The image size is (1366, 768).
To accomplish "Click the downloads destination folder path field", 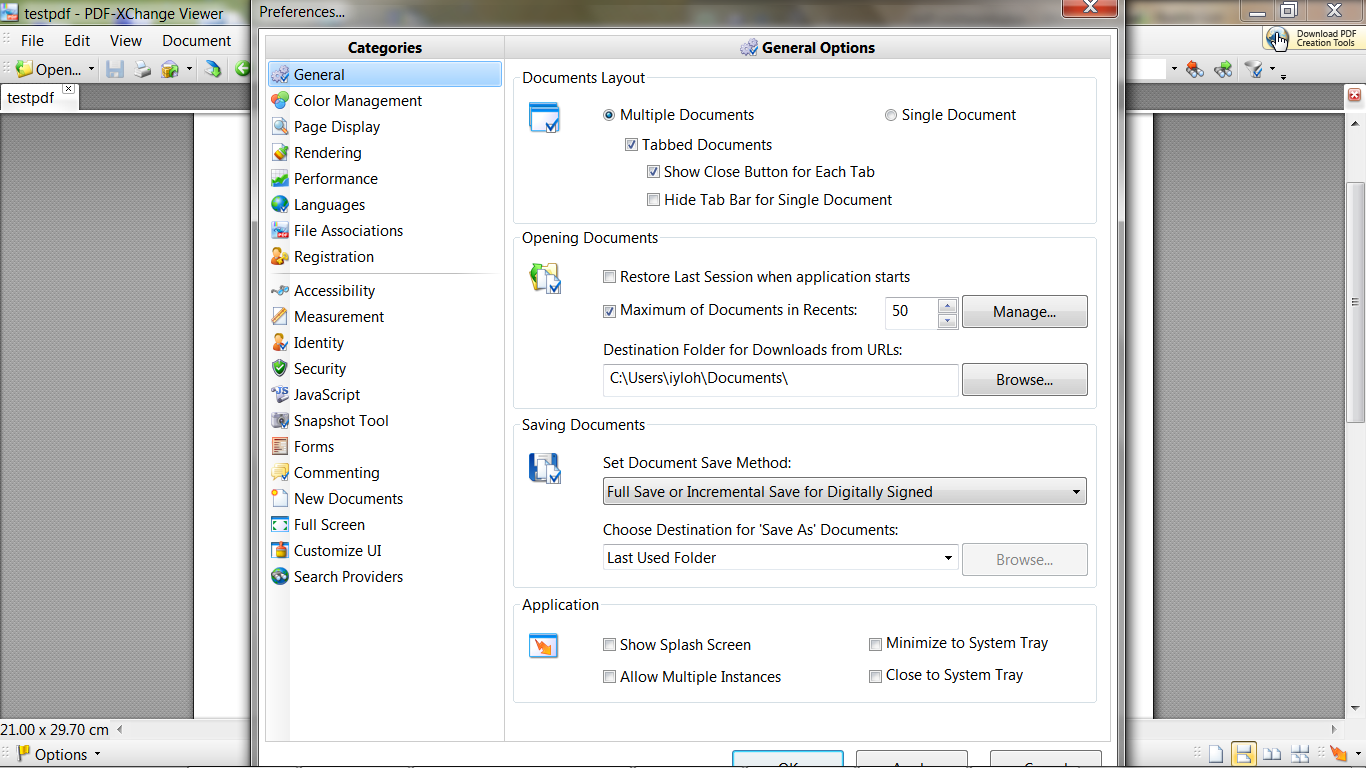I will tap(780, 379).
